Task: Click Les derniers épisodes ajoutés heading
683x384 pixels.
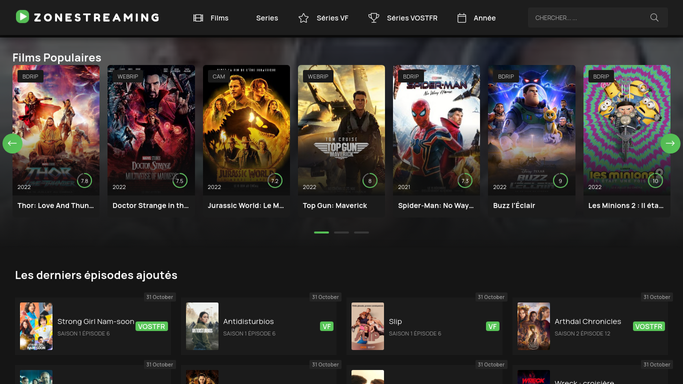Action: coord(96,275)
